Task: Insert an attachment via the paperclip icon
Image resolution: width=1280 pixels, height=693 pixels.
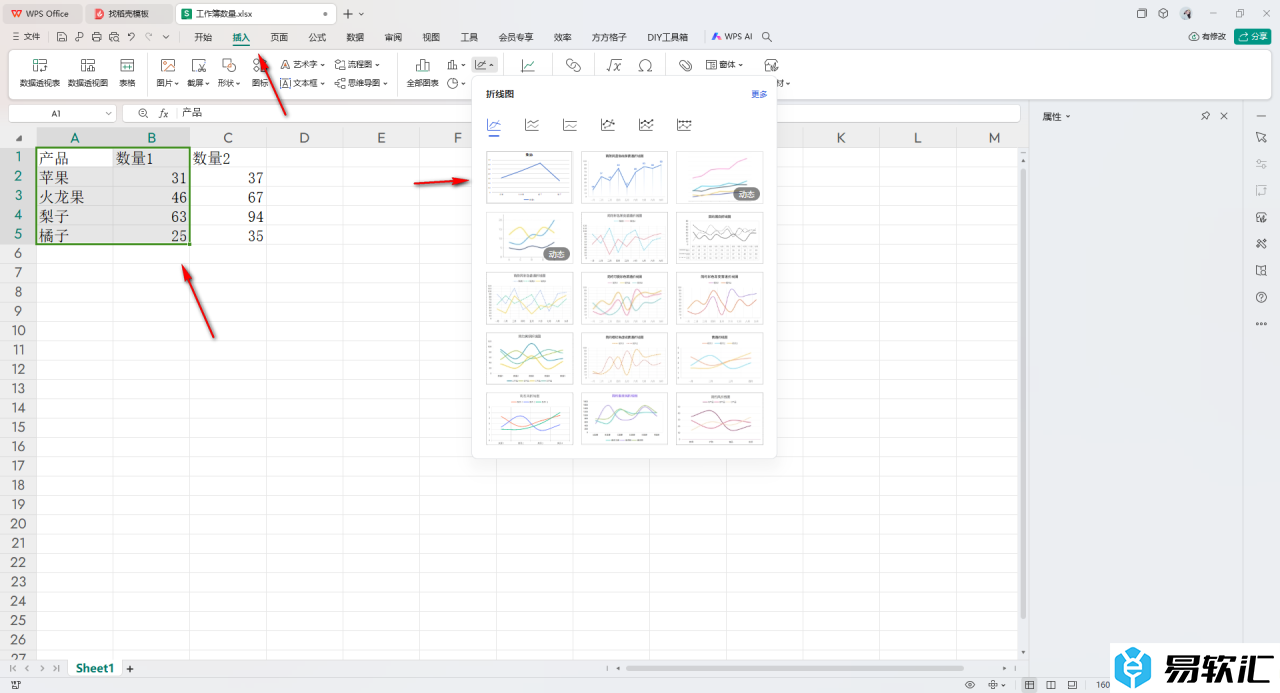Action: click(x=685, y=65)
